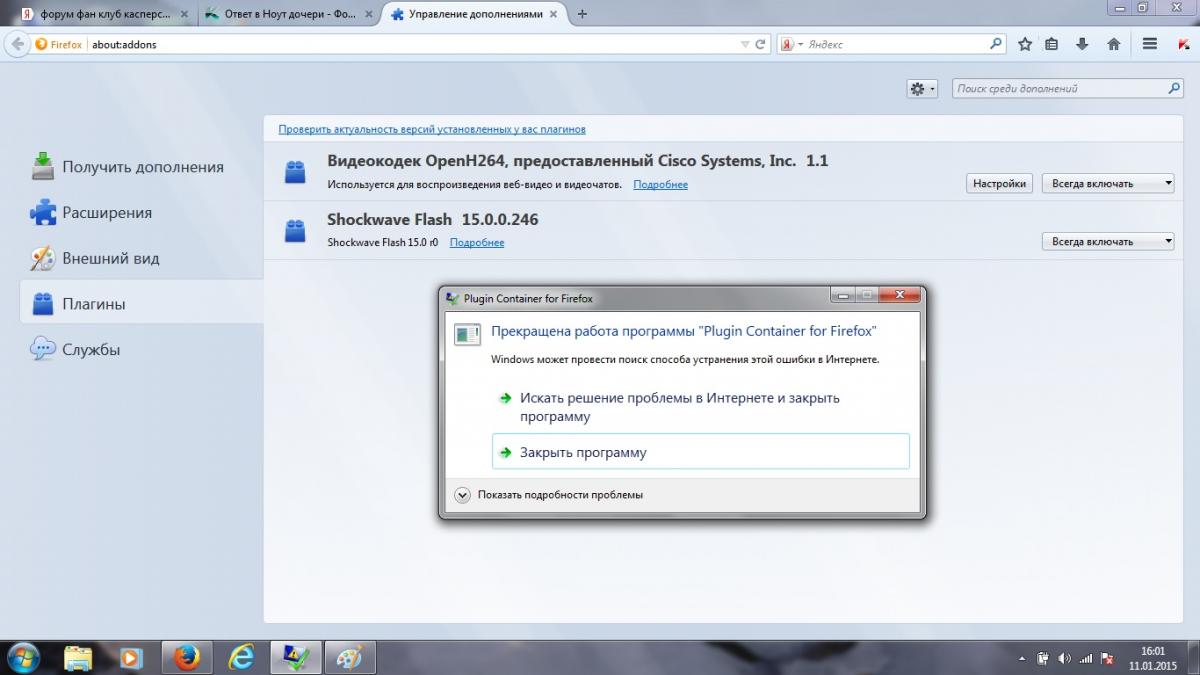Click the Shockwave Flash plugin icon
Screen dimensions: 1200x675
click(x=294, y=230)
